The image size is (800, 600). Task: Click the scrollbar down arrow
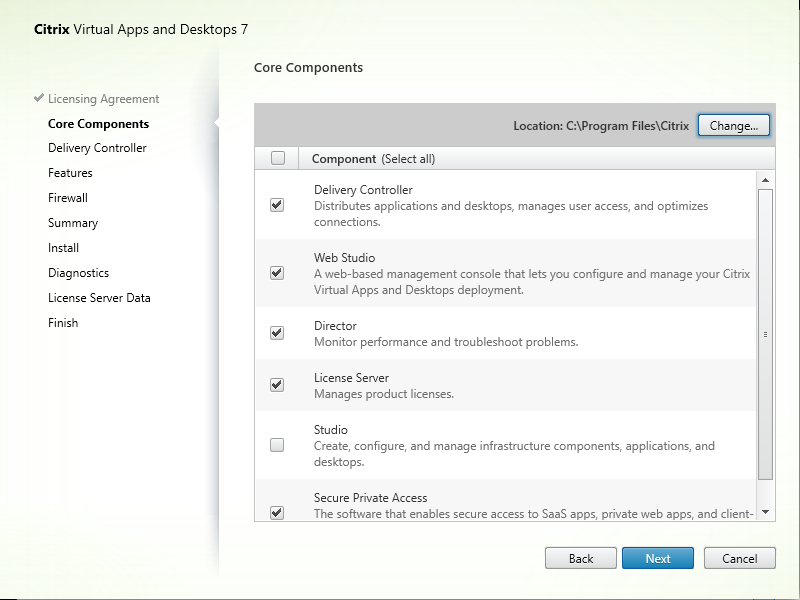click(x=765, y=511)
